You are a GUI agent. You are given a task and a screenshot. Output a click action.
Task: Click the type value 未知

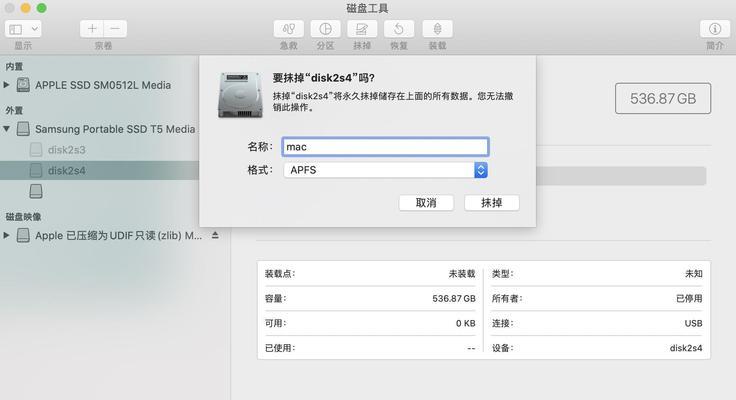[x=694, y=274]
